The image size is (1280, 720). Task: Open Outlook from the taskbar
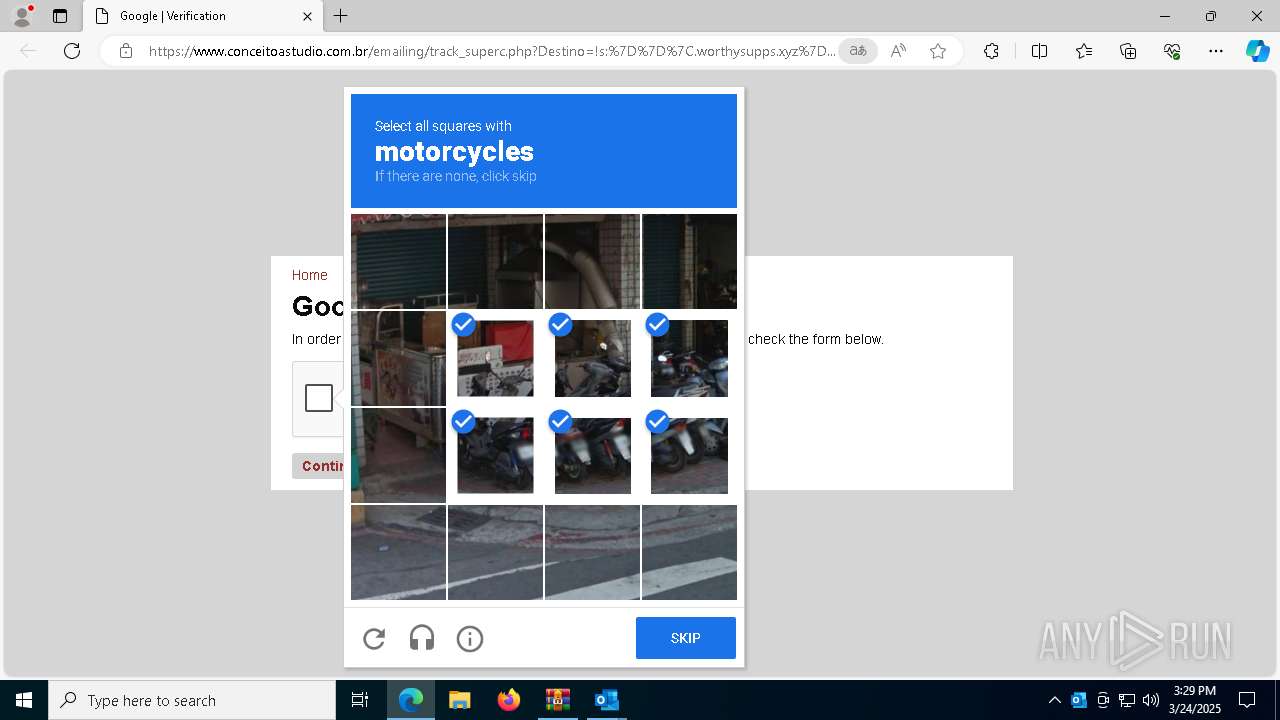click(606, 700)
